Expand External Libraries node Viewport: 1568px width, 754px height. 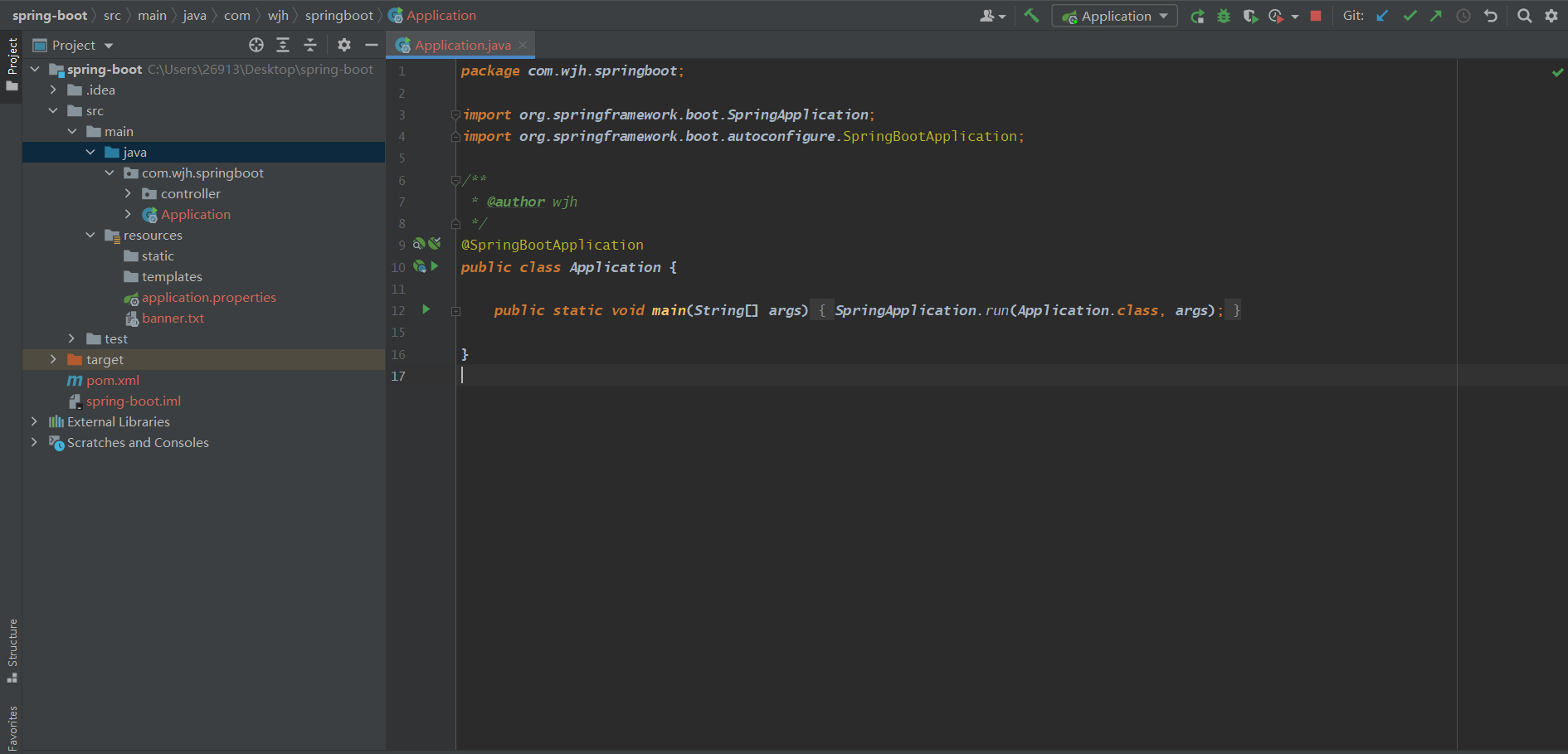pyautogui.click(x=34, y=421)
